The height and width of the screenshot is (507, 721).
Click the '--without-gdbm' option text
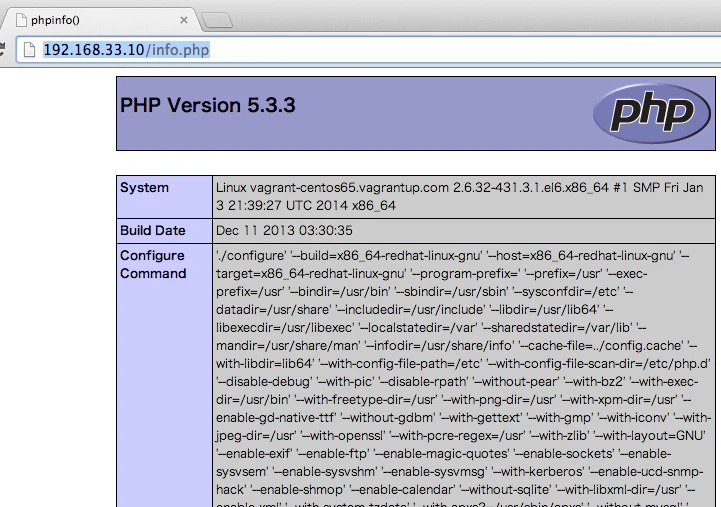click(x=388, y=417)
